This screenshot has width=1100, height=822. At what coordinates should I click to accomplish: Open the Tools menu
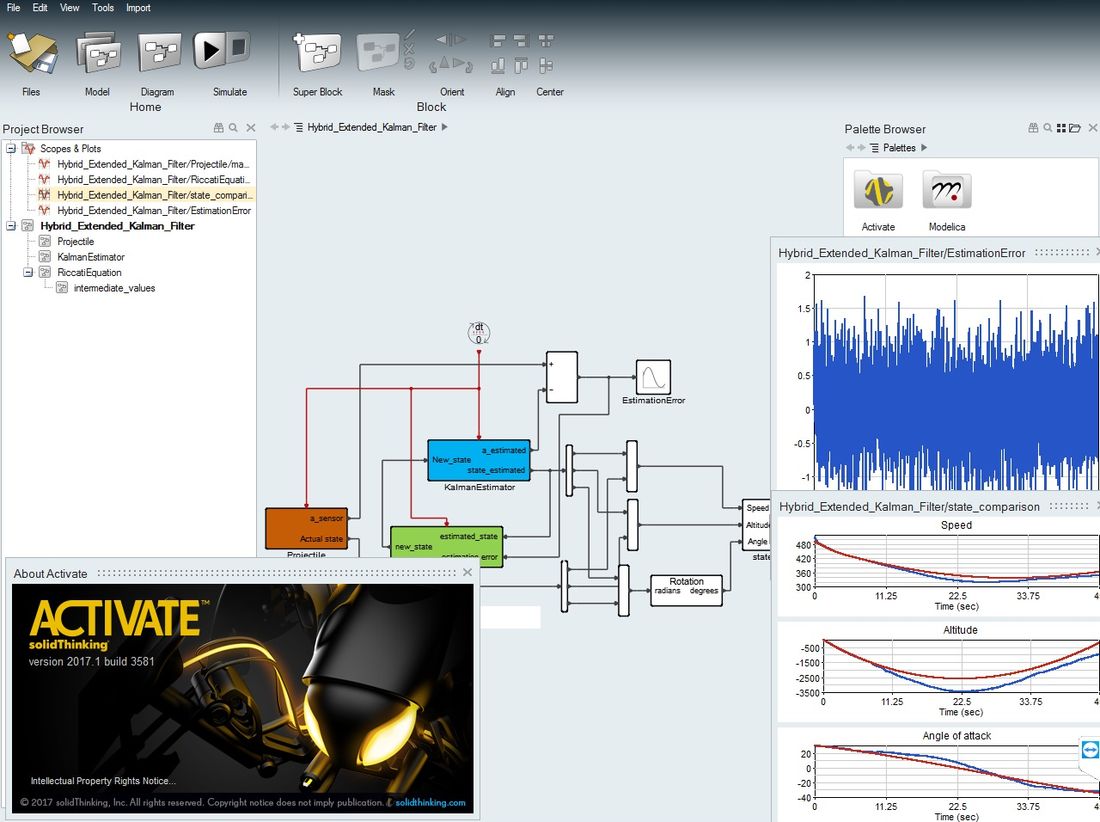coord(103,8)
